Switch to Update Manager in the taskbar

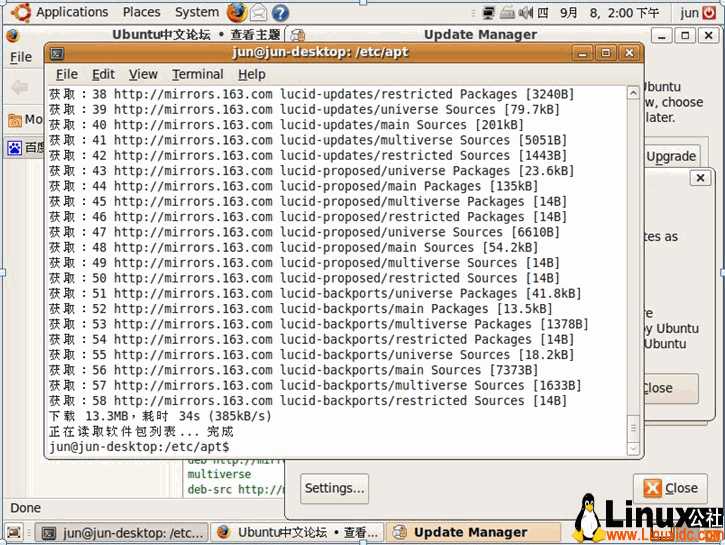(x=473, y=533)
